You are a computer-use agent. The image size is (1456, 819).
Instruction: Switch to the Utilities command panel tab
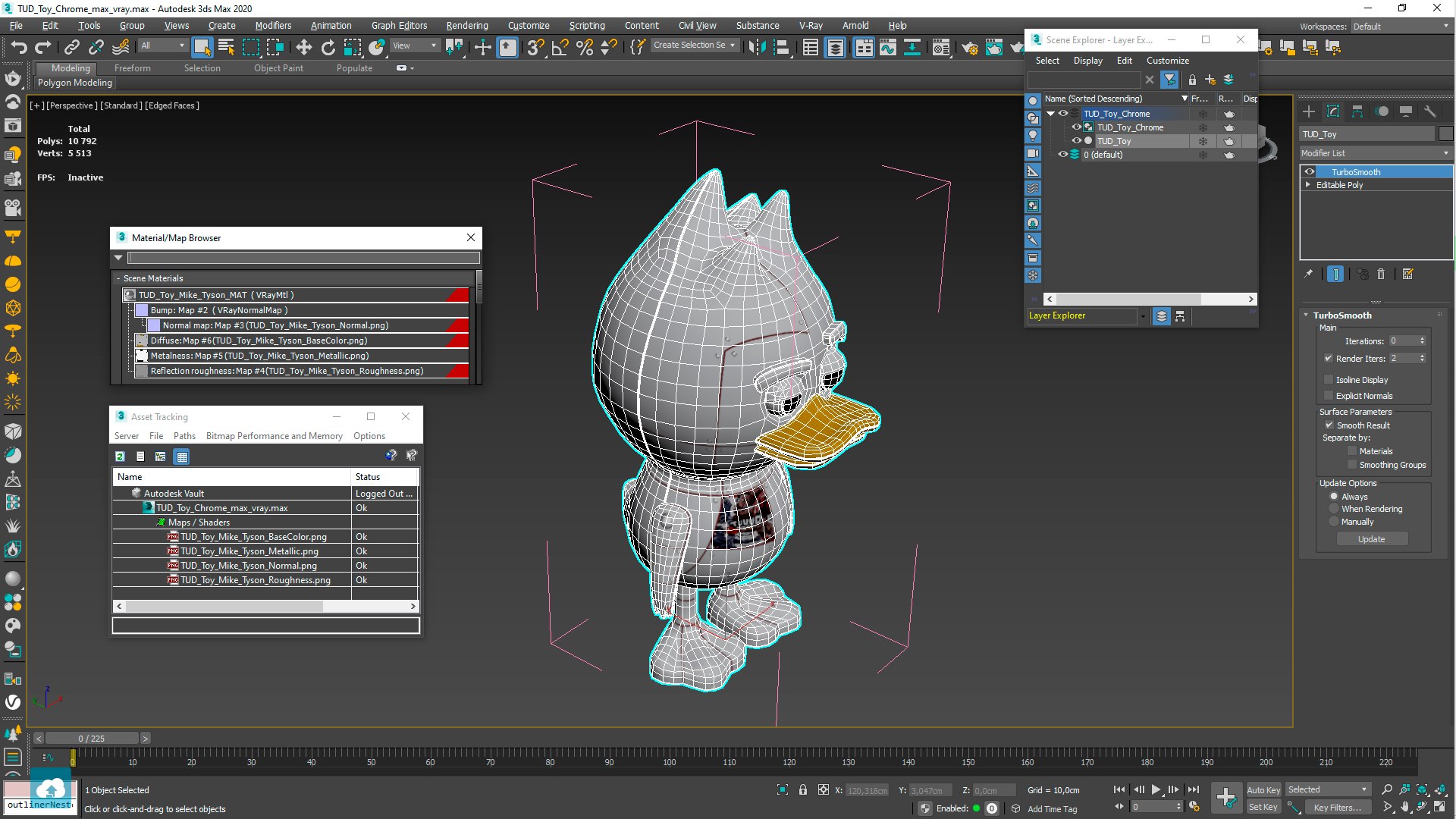pyautogui.click(x=1430, y=111)
